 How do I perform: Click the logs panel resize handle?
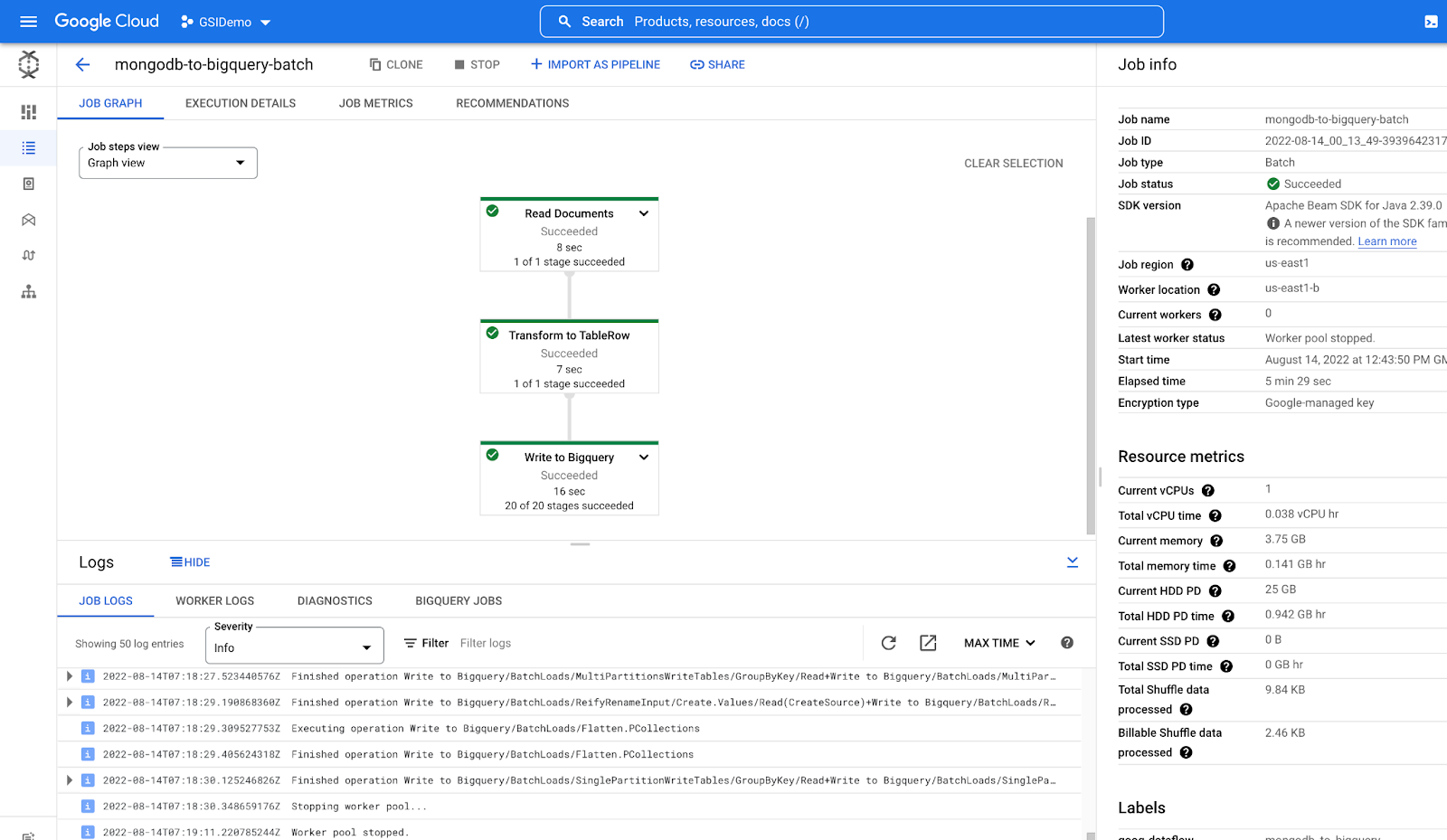coord(581,544)
